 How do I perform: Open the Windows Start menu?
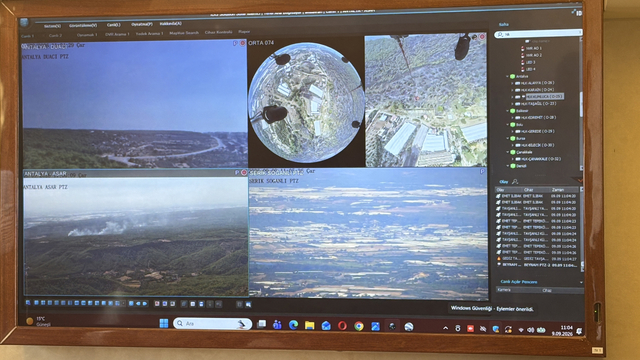pyautogui.click(x=164, y=324)
